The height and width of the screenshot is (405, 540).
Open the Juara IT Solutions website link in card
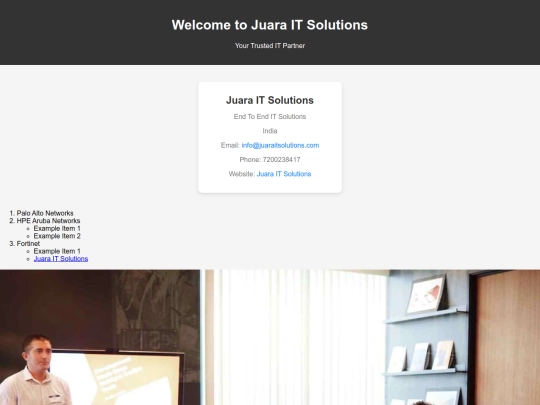(x=284, y=174)
